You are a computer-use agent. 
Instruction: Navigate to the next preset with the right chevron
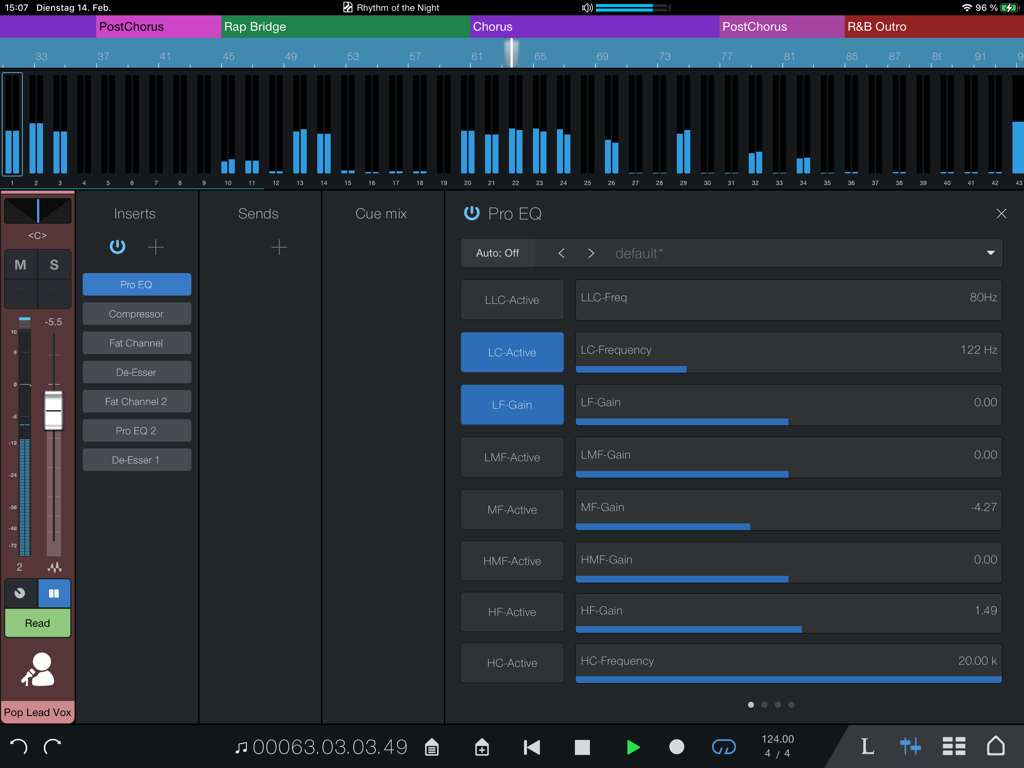point(590,253)
